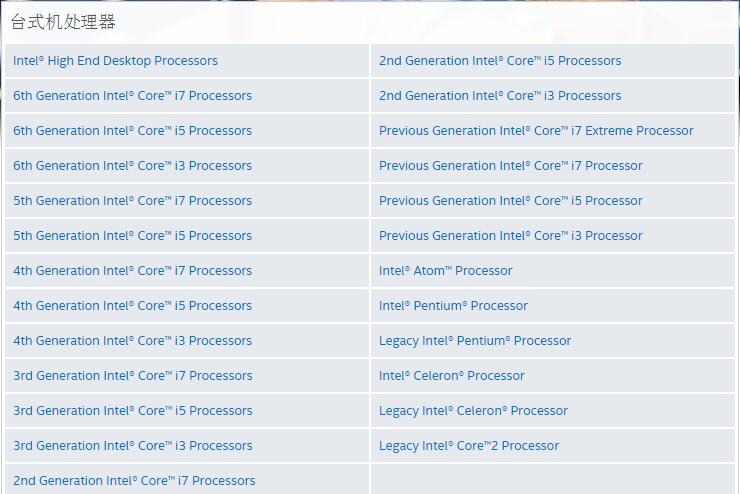Open 6th Generation Intel Core i5 Processors

click(132, 131)
